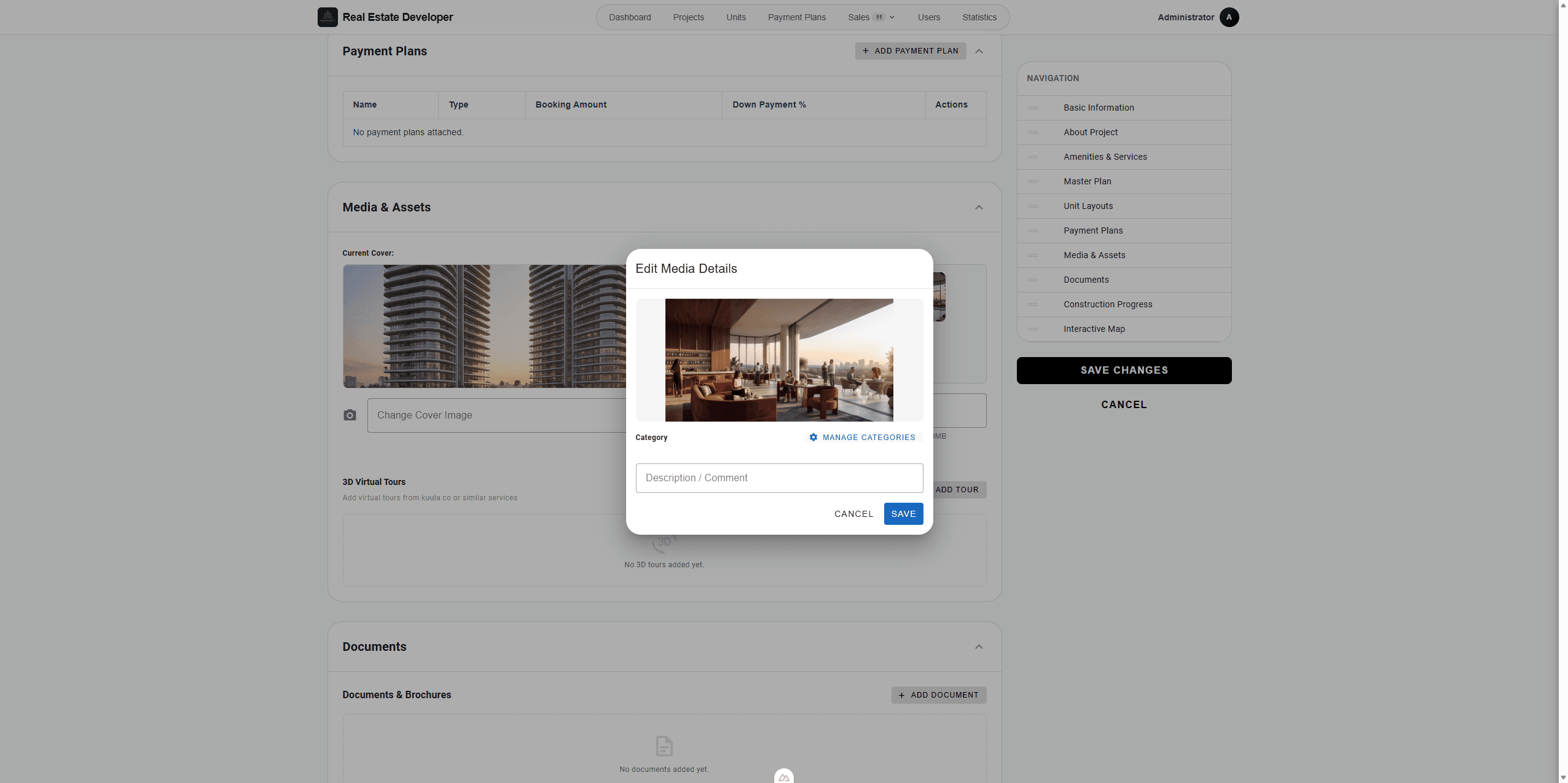
Task: Click Cancel in Edit Media Details dialog
Action: 853,514
